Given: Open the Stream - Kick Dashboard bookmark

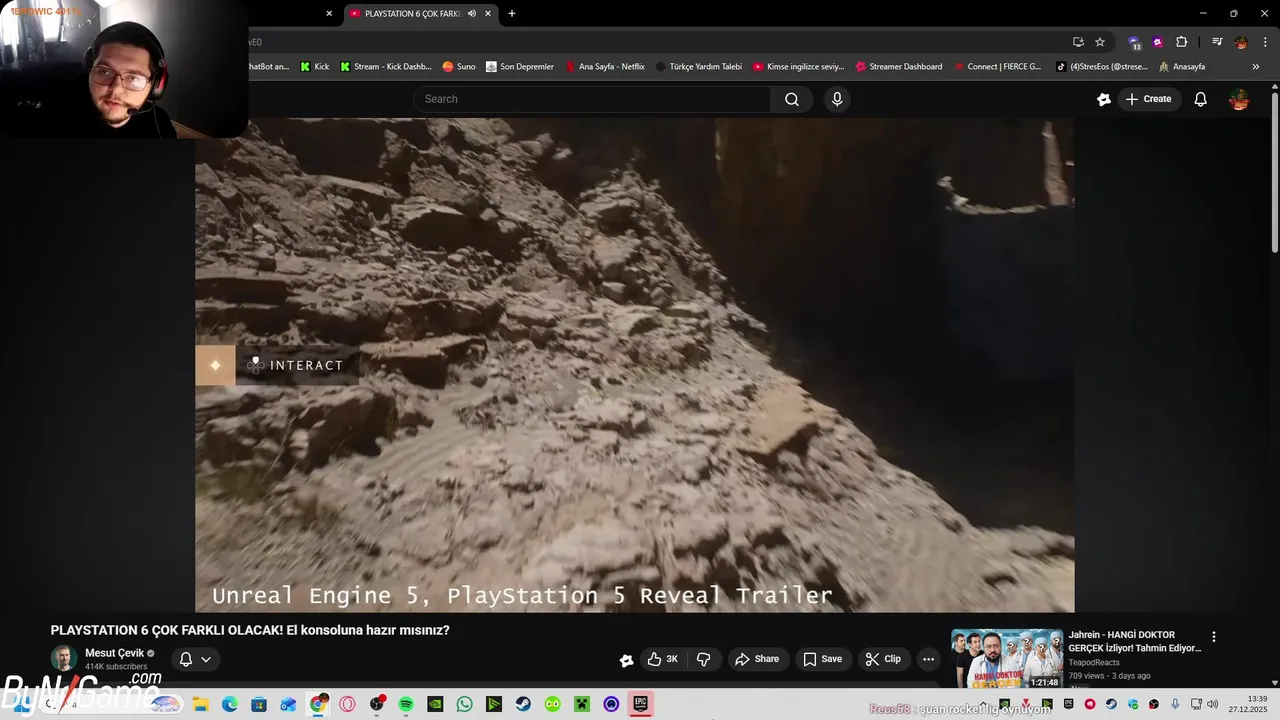Looking at the screenshot, I should click(386, 67).
